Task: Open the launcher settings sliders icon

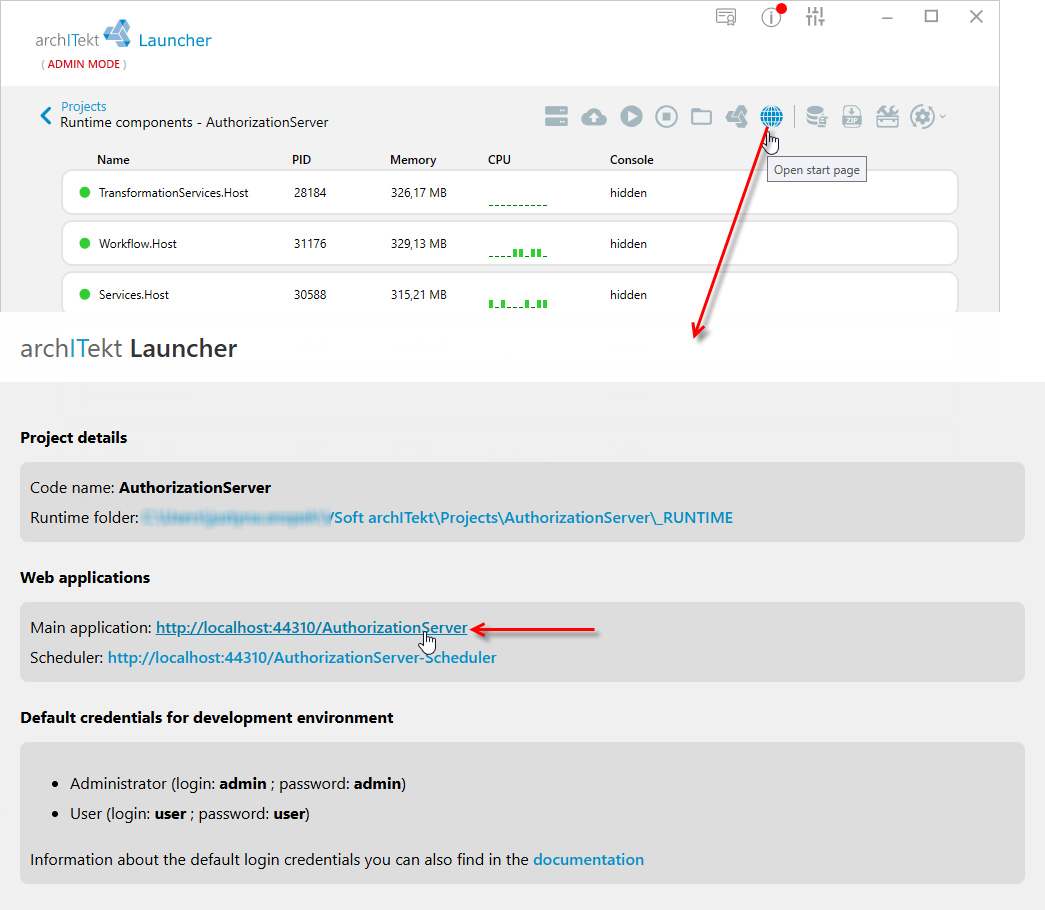Action: tap(815, 17)
